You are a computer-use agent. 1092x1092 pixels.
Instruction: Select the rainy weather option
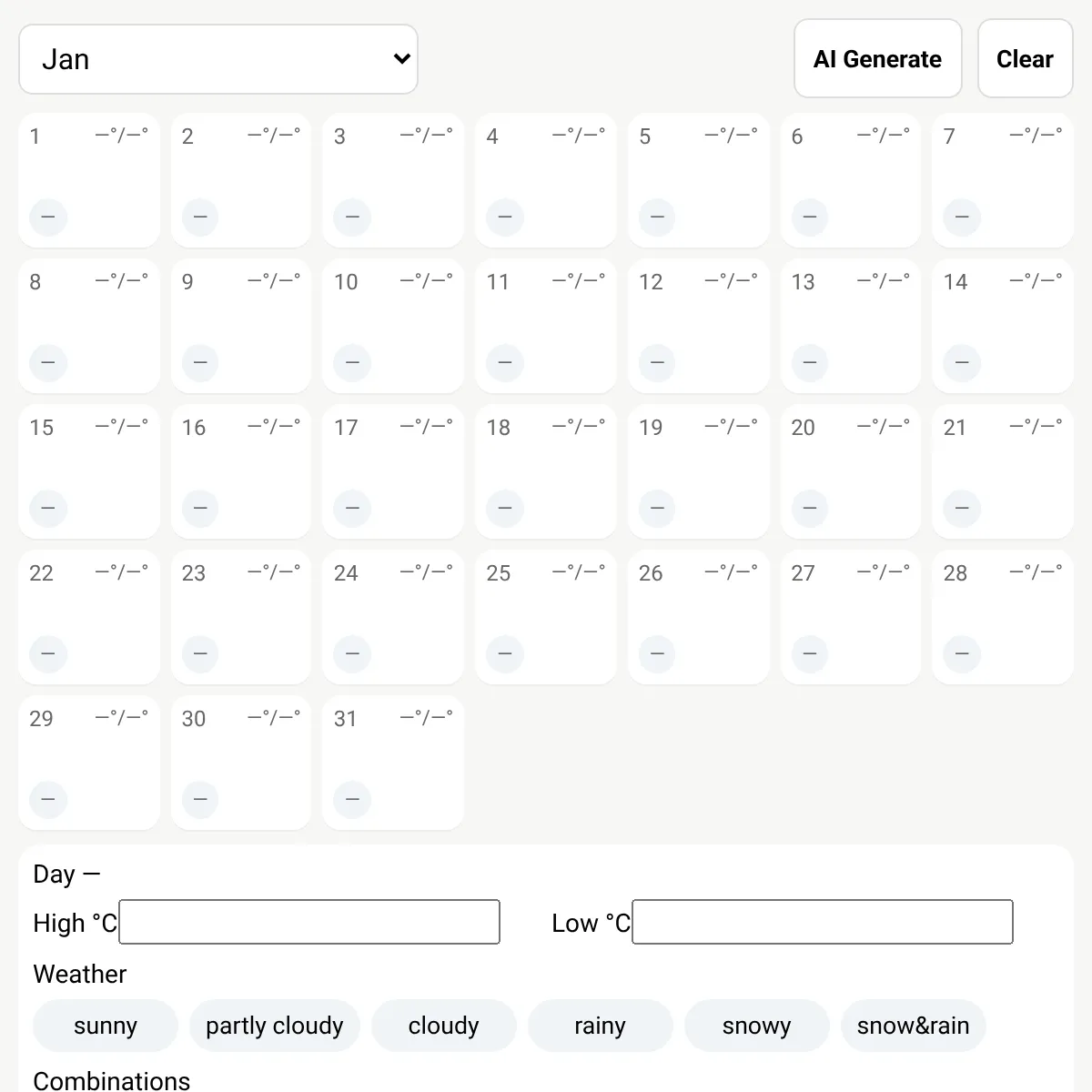click(601, 1026)
